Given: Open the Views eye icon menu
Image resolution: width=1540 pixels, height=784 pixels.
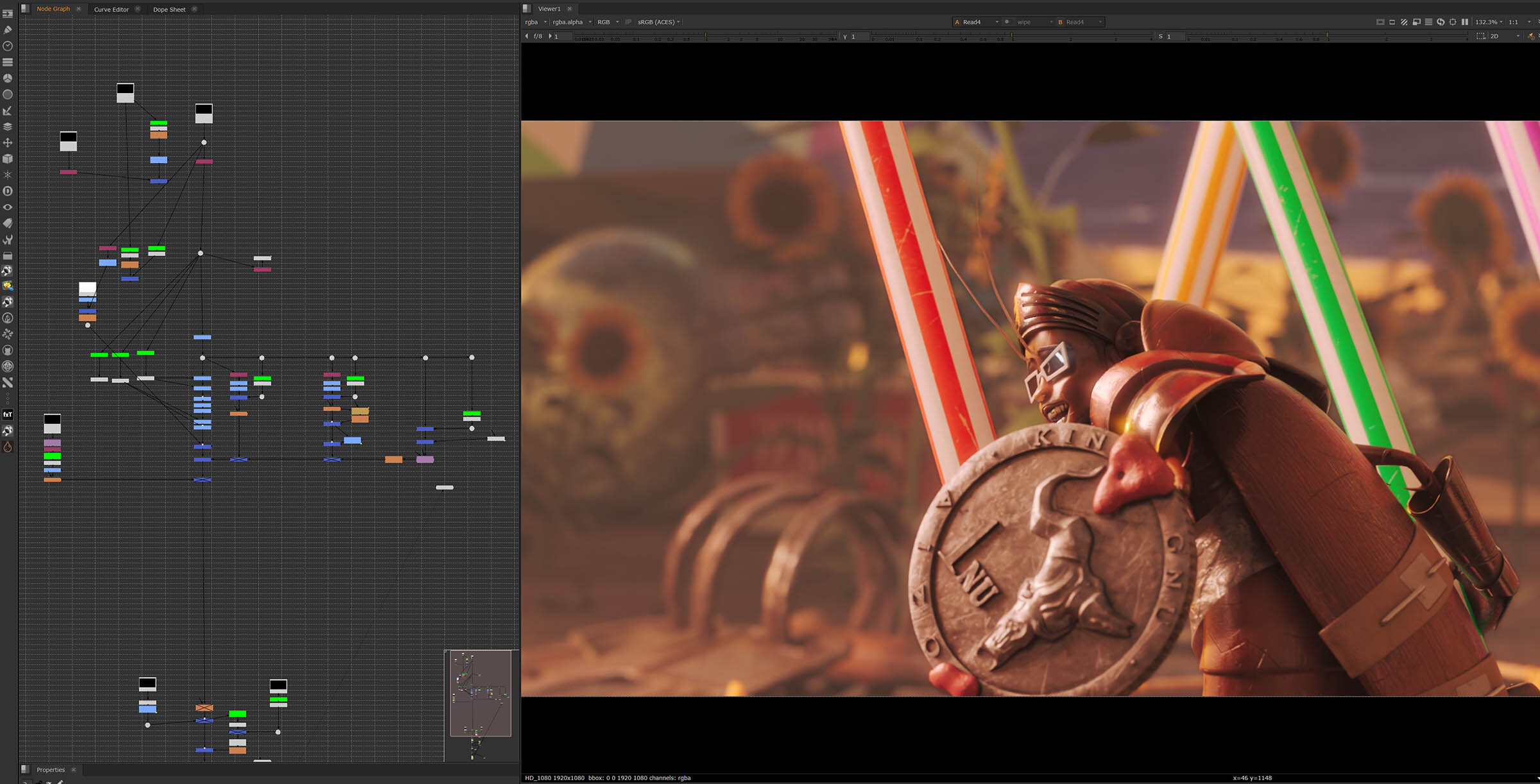Looking at the screenshot, I should coord(8,207).
